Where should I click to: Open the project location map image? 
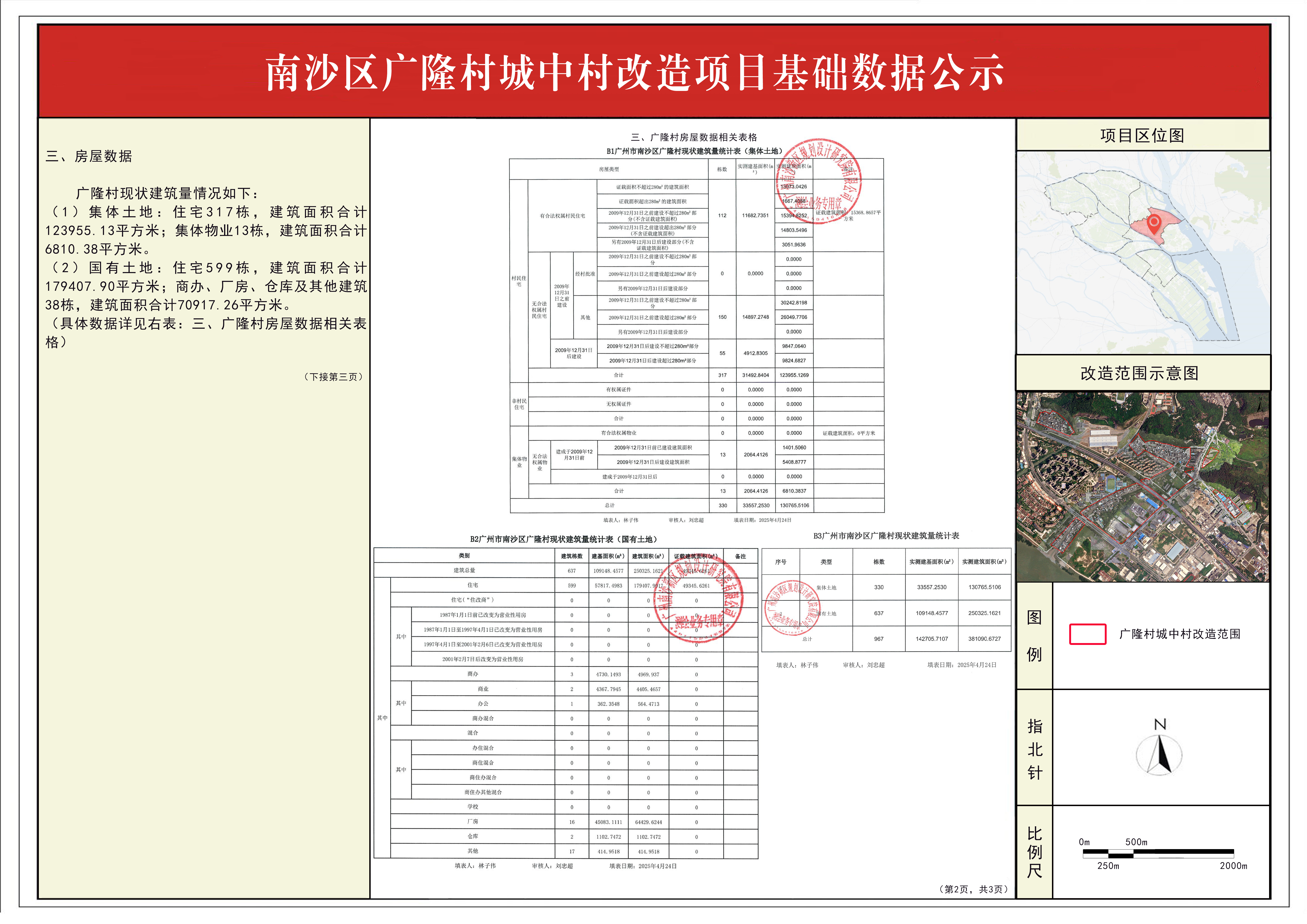point(1143,253)
